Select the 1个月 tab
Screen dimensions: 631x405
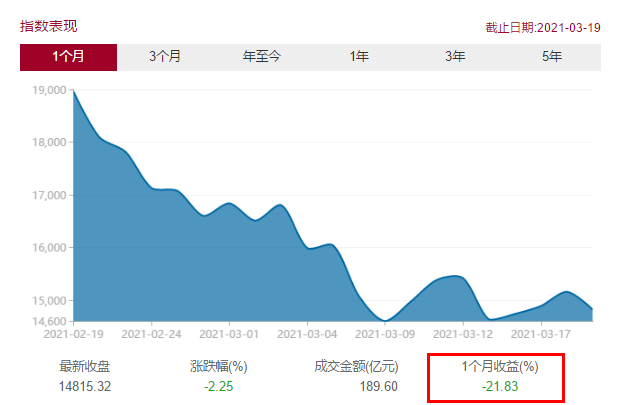tap(68, 57)
